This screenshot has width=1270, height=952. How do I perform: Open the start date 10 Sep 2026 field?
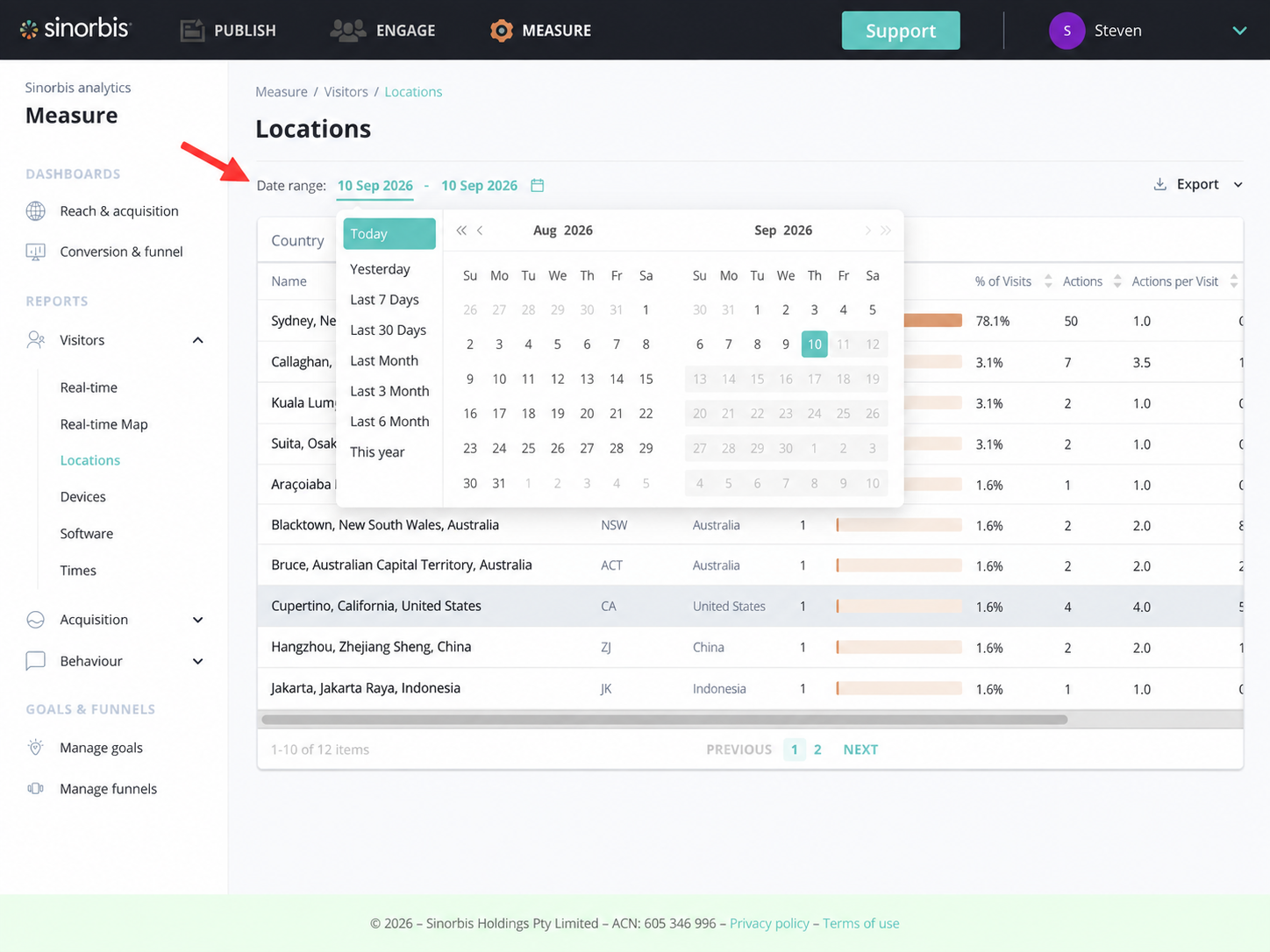click(375, 186)
